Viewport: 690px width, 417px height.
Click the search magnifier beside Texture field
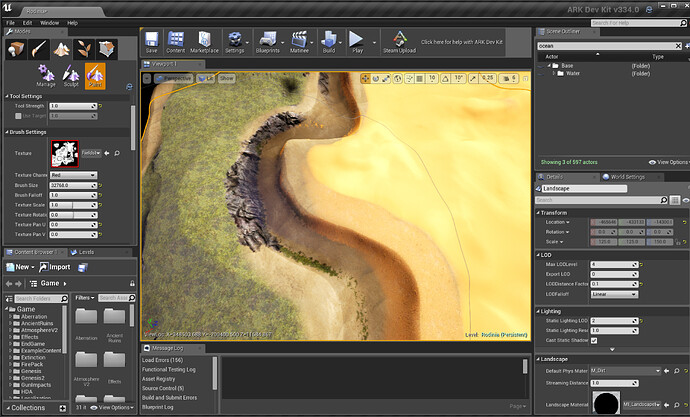[x=117, y=153]
